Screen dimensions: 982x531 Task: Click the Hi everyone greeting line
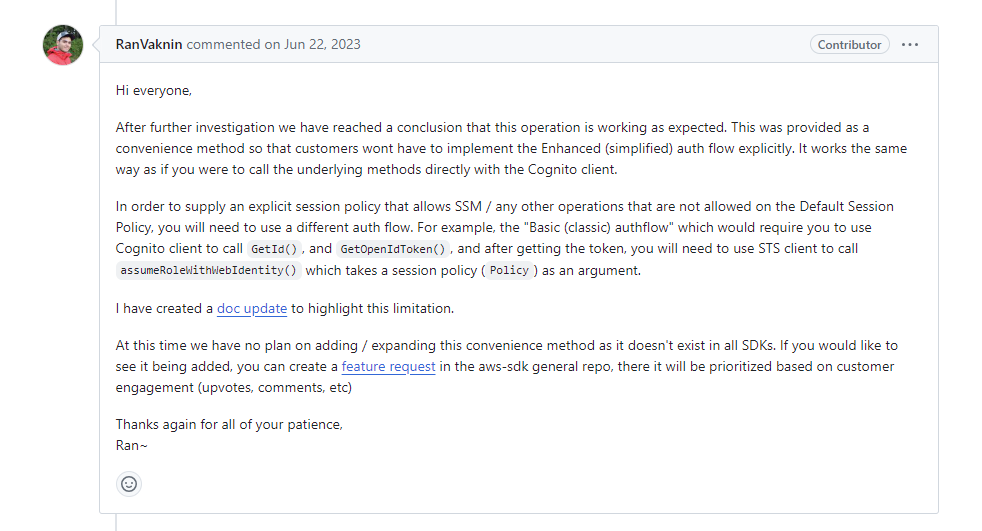click(153, 91)
